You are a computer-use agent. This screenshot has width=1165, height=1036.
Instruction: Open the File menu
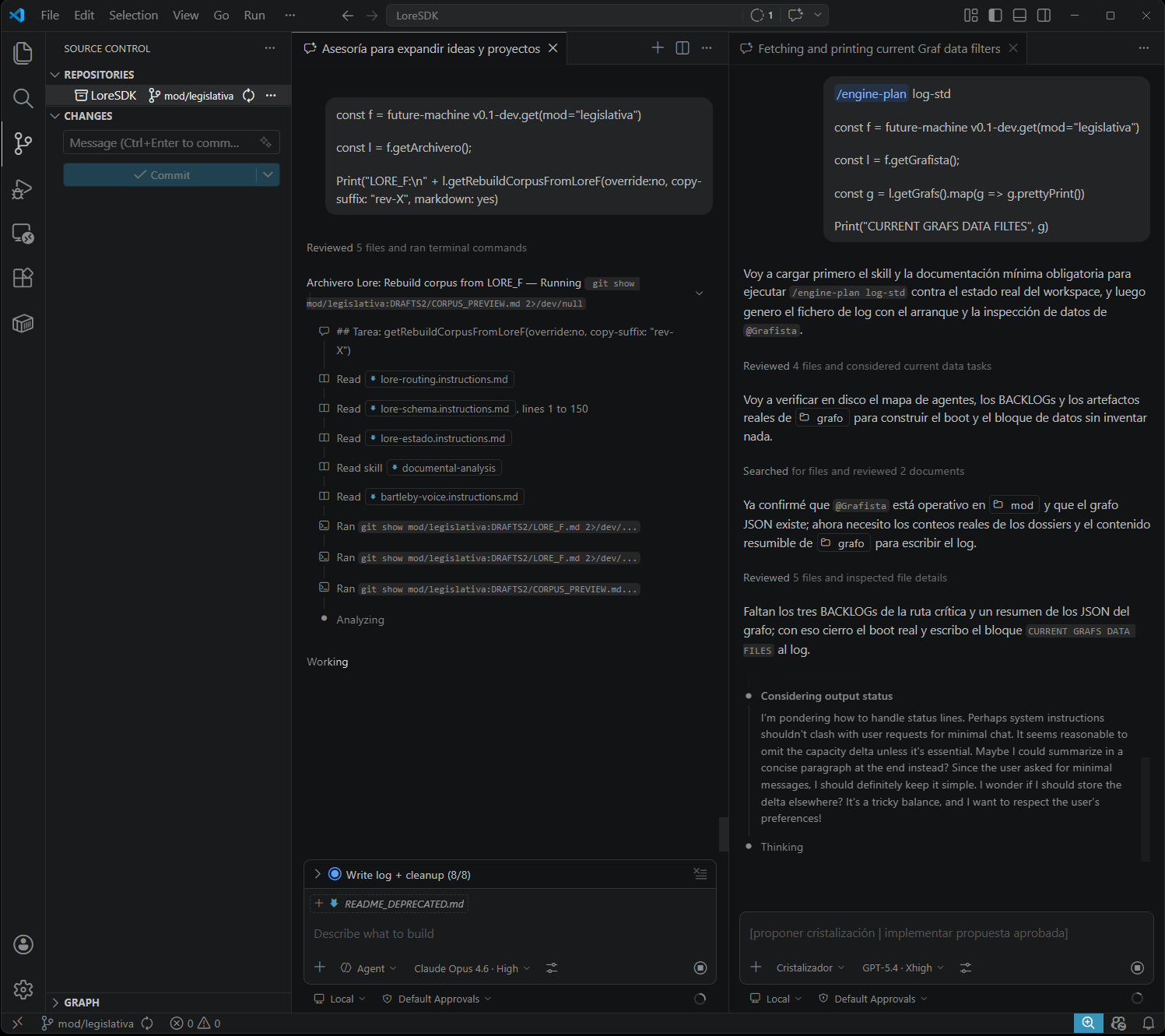pyautogui.click(x=50, y=16)
